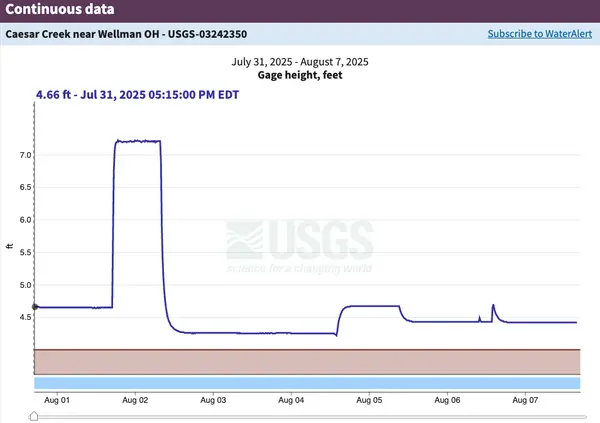Image resolution: width=600 pixels, height=423 pixels.
Task: Click the Aug 01 date axis label
Action: (57, 400)
